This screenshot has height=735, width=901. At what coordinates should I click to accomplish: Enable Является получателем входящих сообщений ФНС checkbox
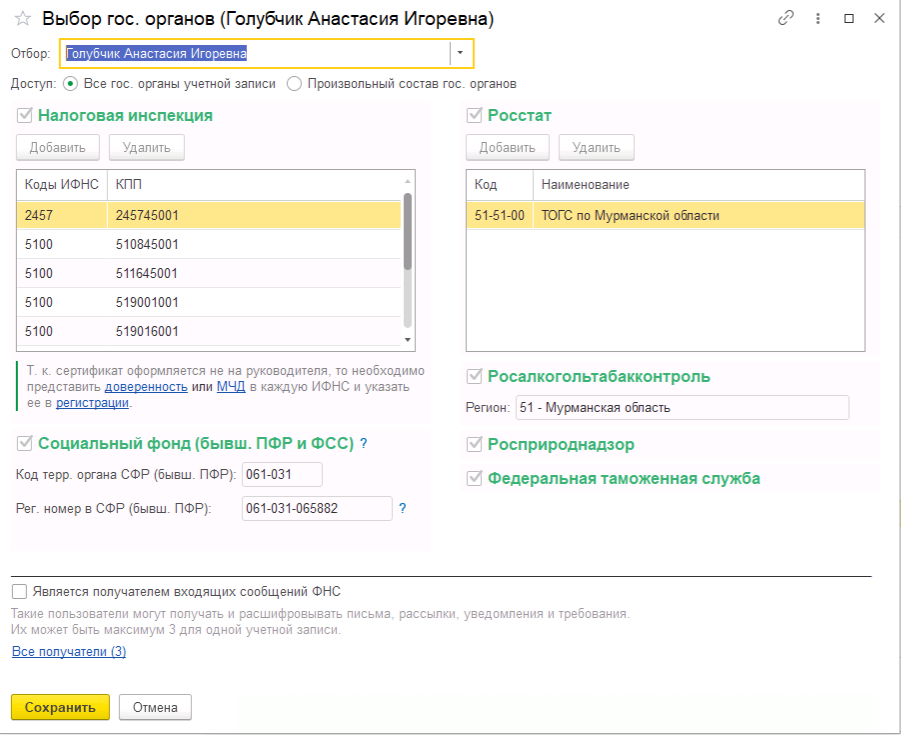click(20, 591)
